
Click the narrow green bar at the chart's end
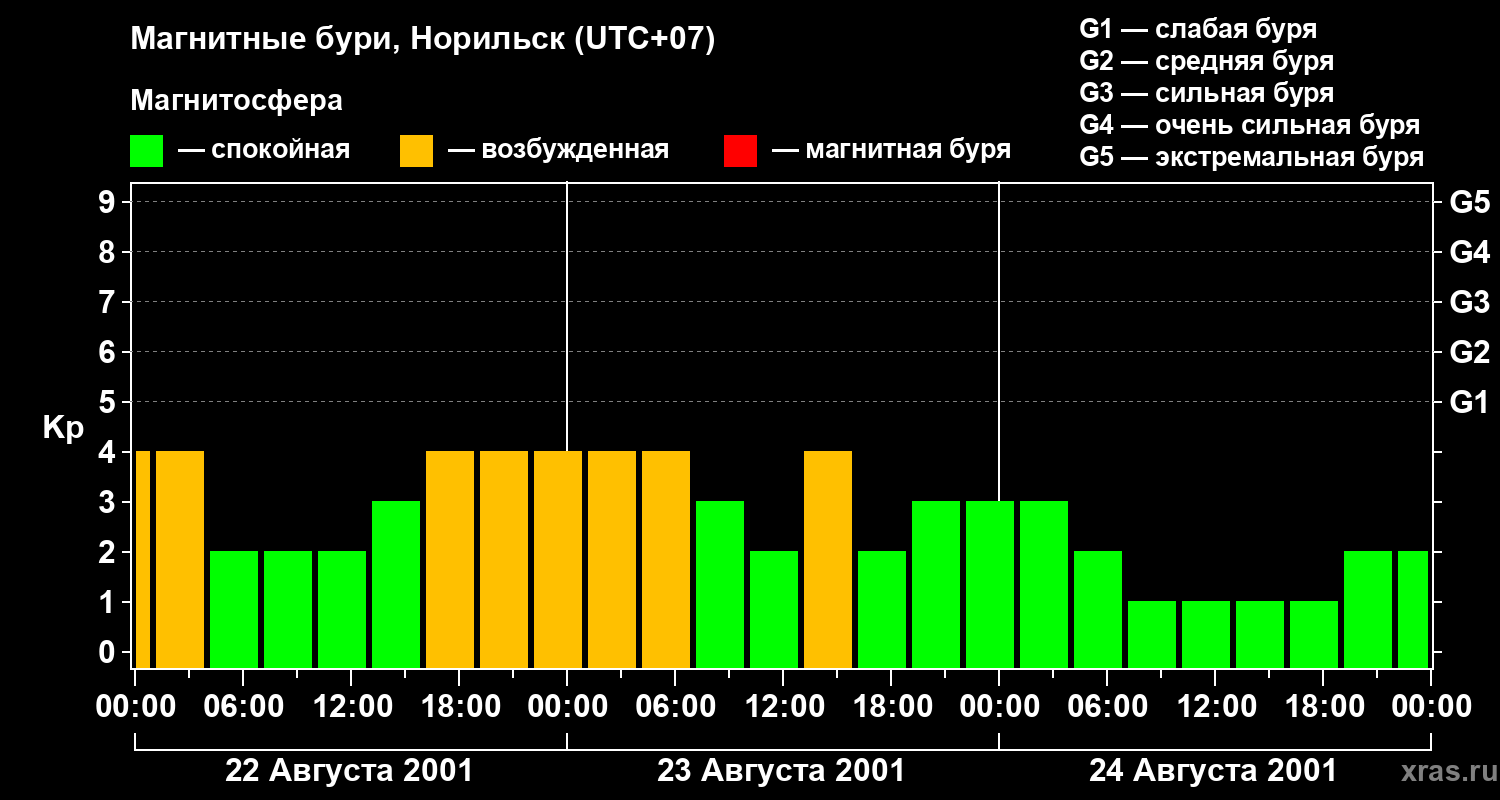1413,609
